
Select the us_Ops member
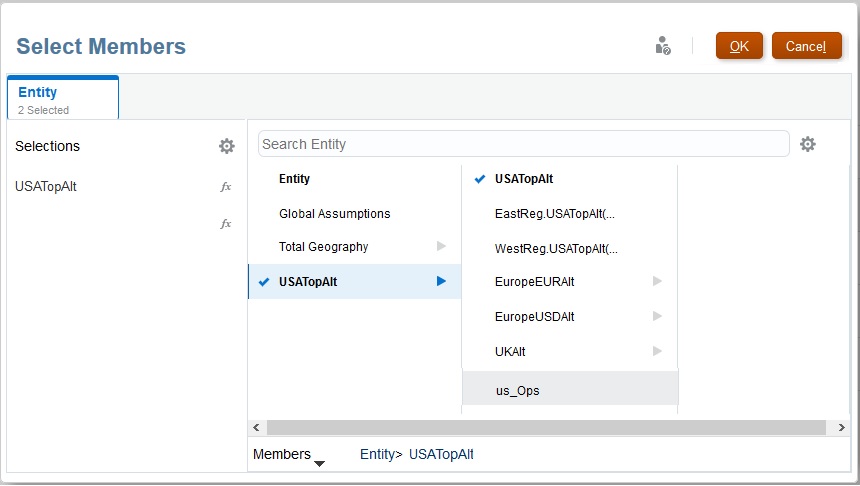coord(517,390)
